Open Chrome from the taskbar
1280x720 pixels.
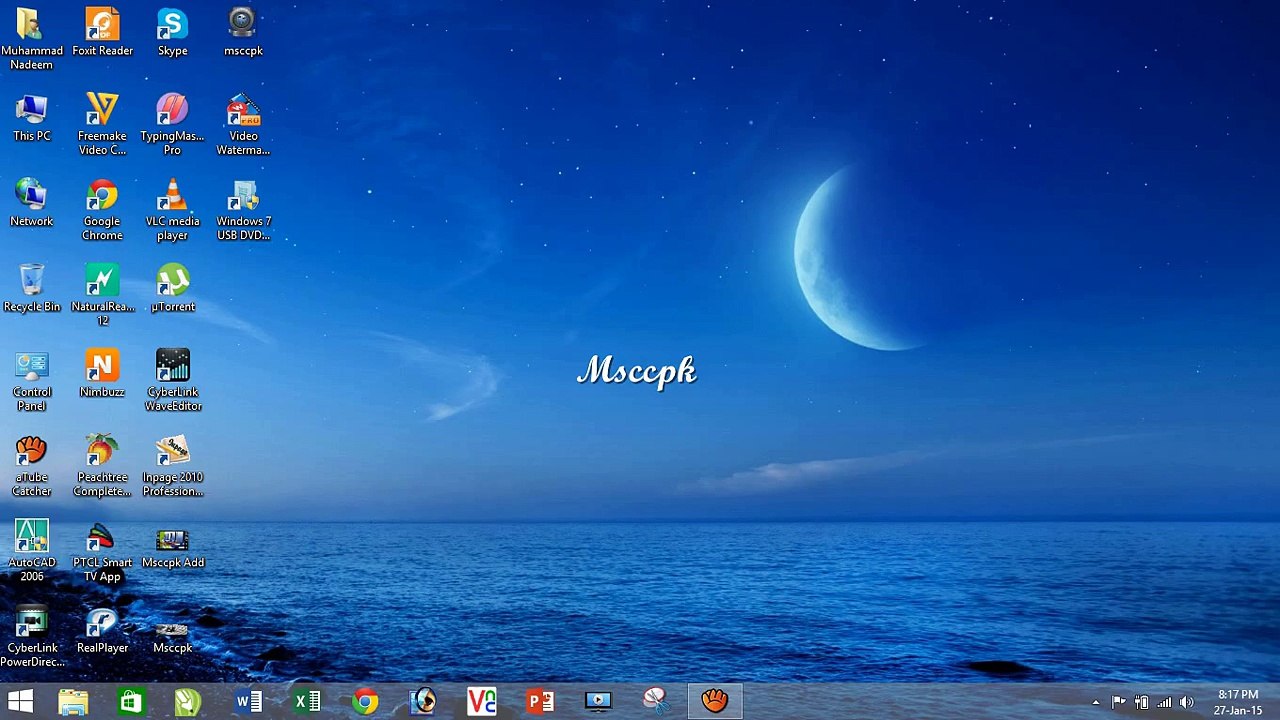point(365,701)
